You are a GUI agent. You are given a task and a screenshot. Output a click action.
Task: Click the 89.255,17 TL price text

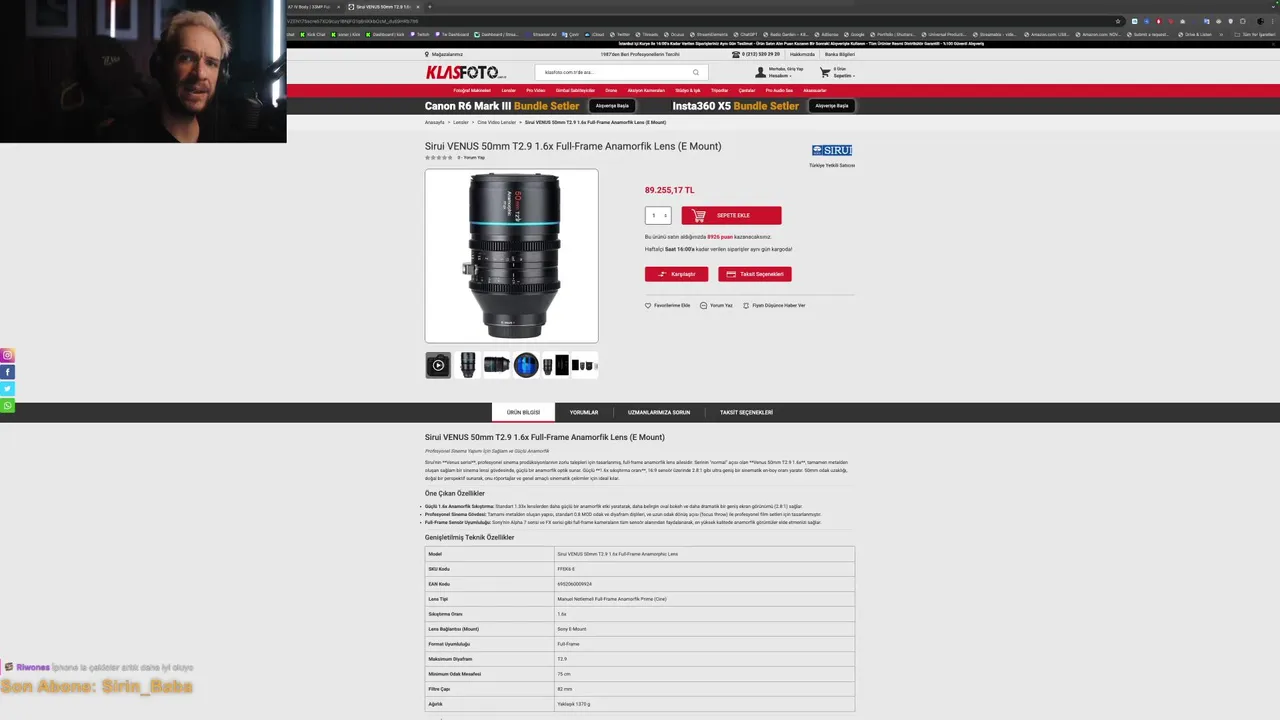click(x=669, y=190)
